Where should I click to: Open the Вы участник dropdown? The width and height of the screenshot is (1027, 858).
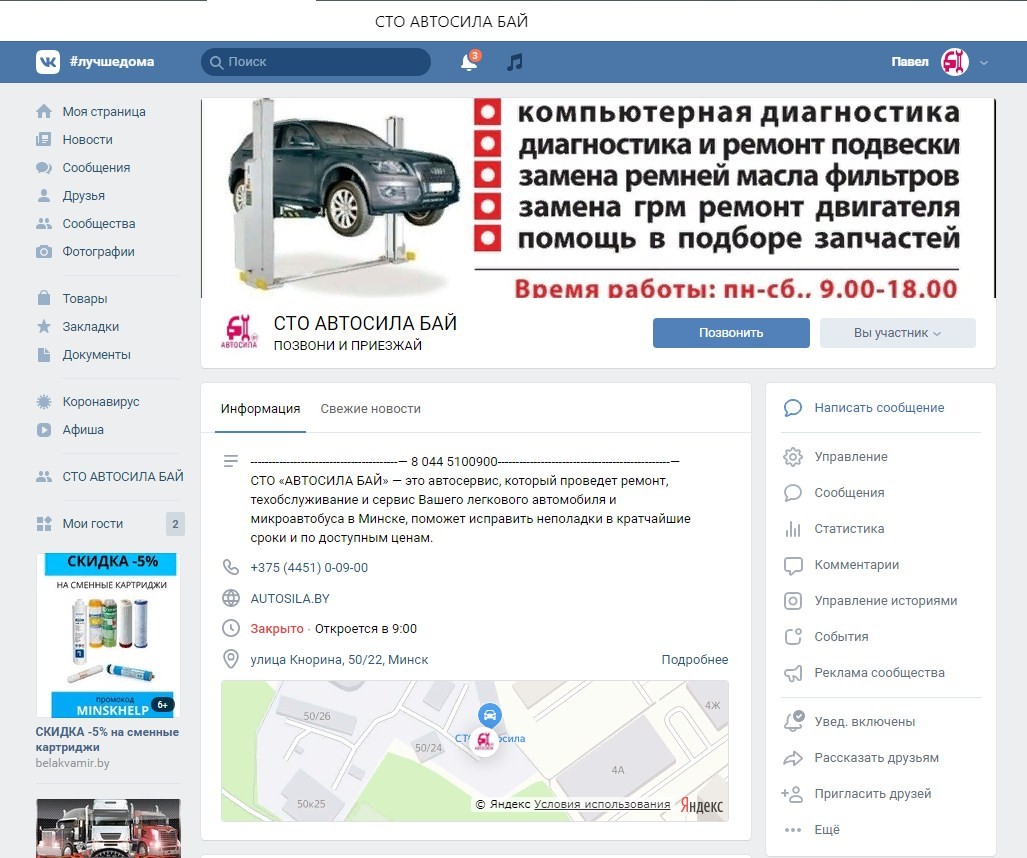[897, 333]
